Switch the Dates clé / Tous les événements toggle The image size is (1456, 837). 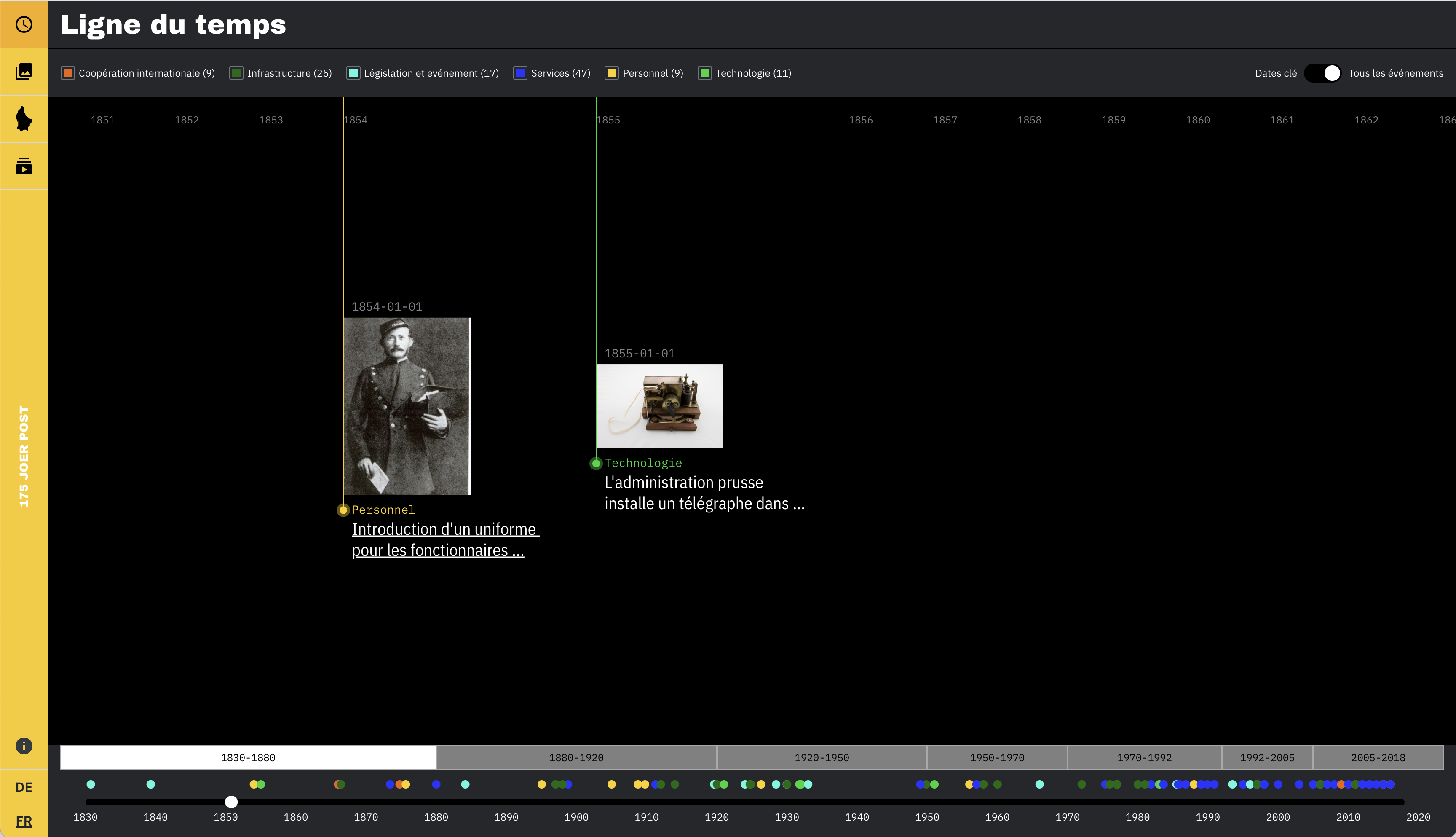coord(1322,73)
